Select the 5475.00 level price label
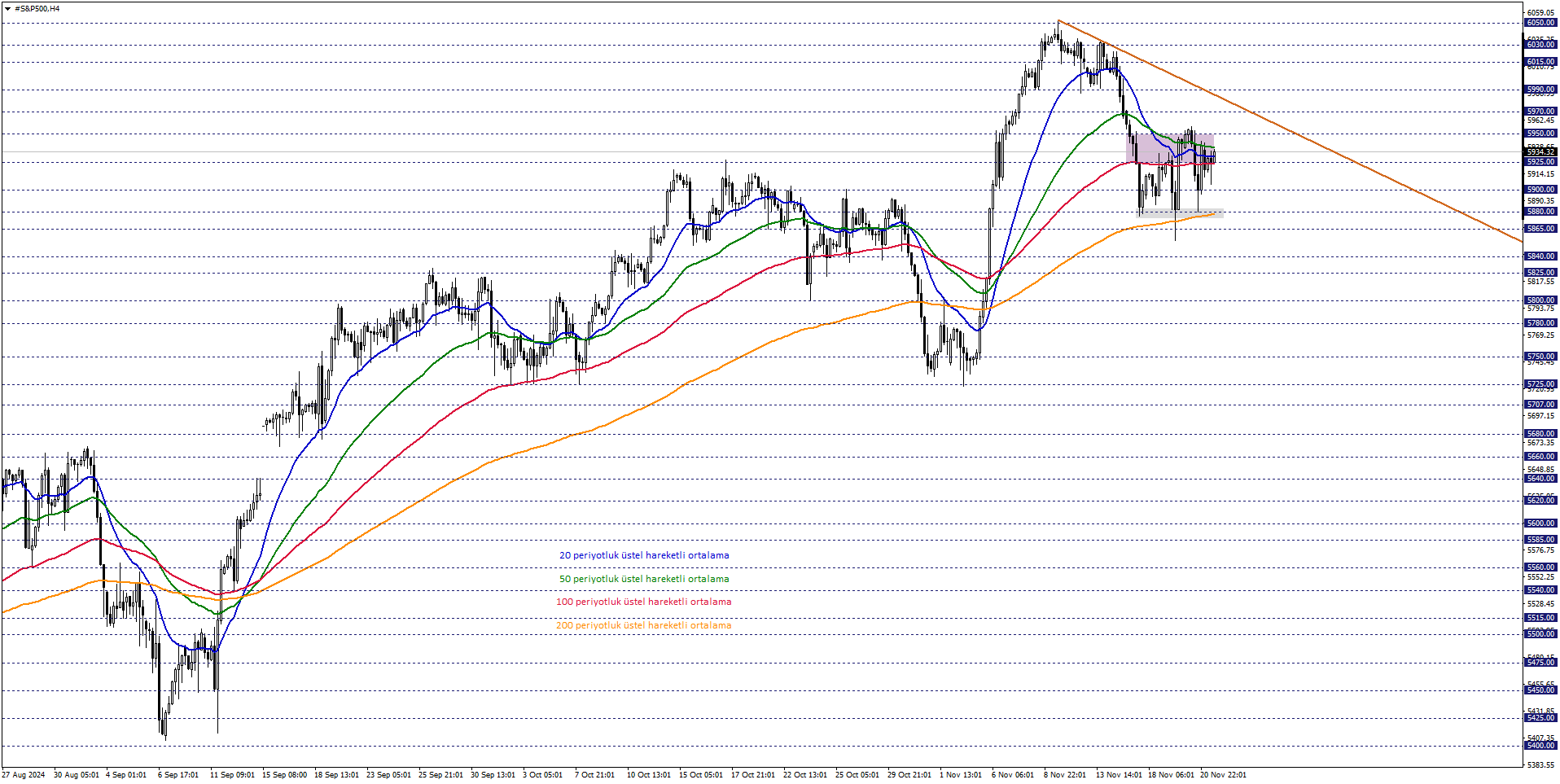The image size is (1560, 784). [x=1540, y=663]
